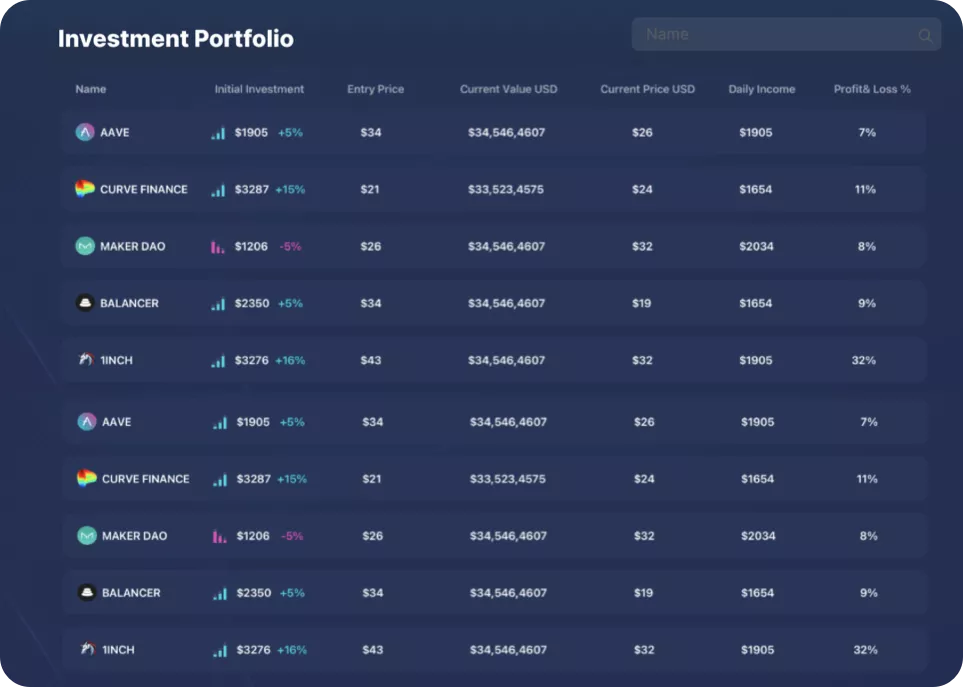Click the 9% profit in second Balancer row
Screen dimensions: 963x687
869,593
